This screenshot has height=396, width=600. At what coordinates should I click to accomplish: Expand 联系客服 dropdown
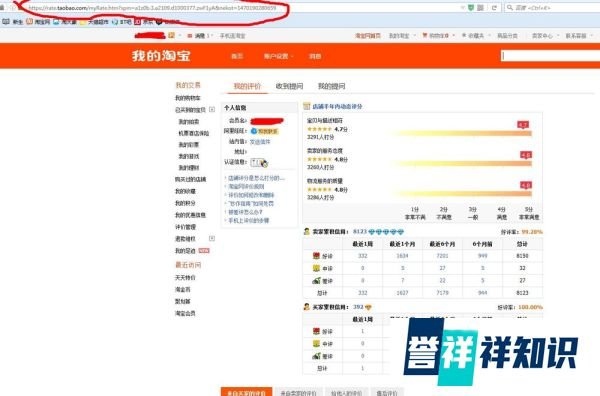coord(579,36)
